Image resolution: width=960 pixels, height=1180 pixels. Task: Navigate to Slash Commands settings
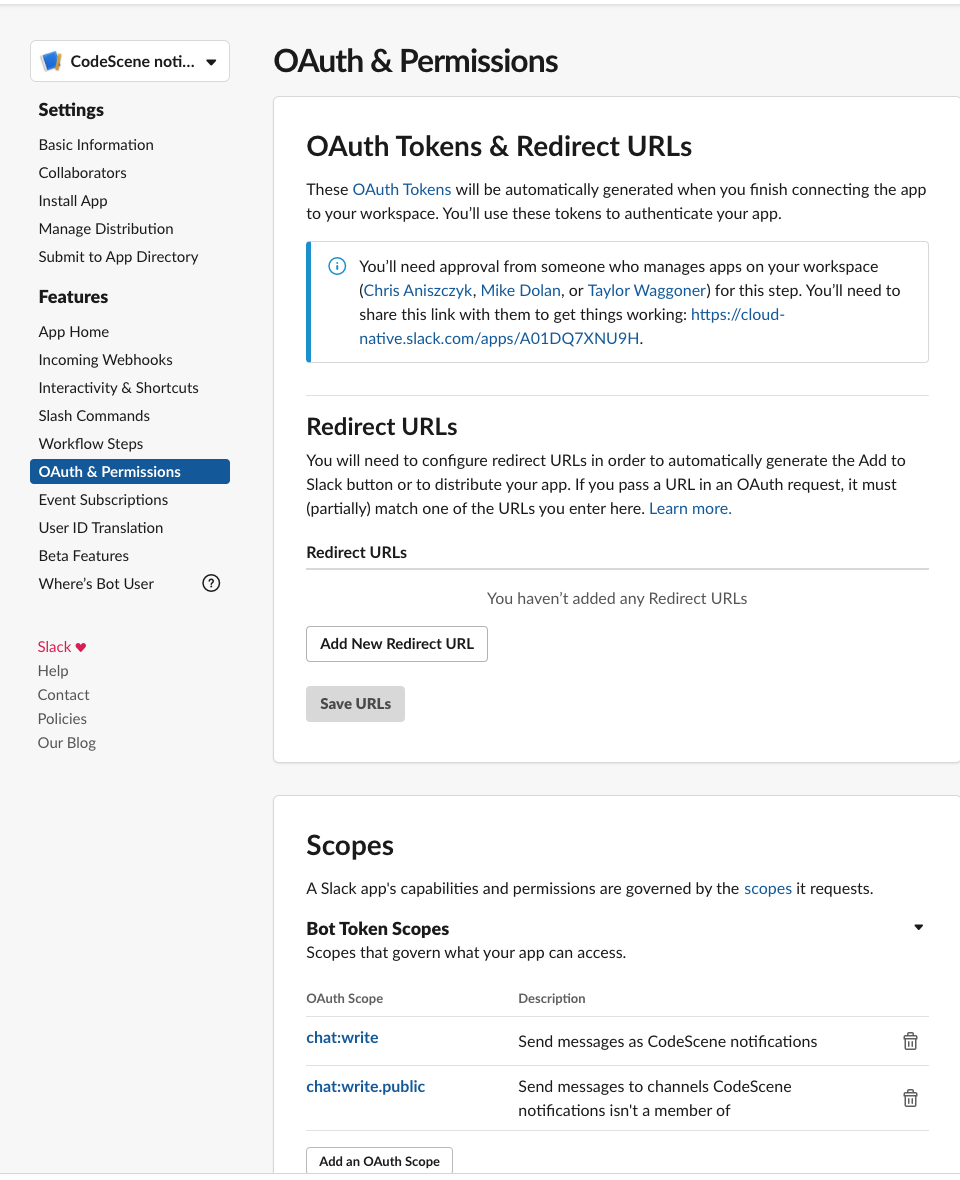point(94,415)
